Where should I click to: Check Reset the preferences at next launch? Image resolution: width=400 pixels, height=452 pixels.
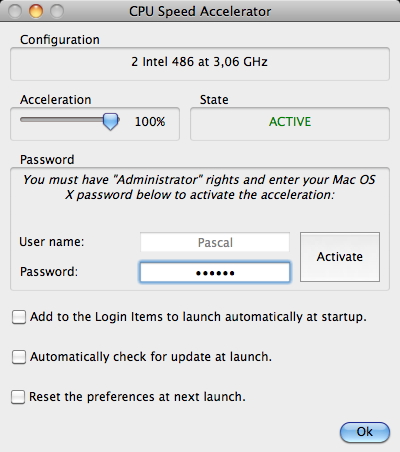pyautogui.click(x=18, y=397)
